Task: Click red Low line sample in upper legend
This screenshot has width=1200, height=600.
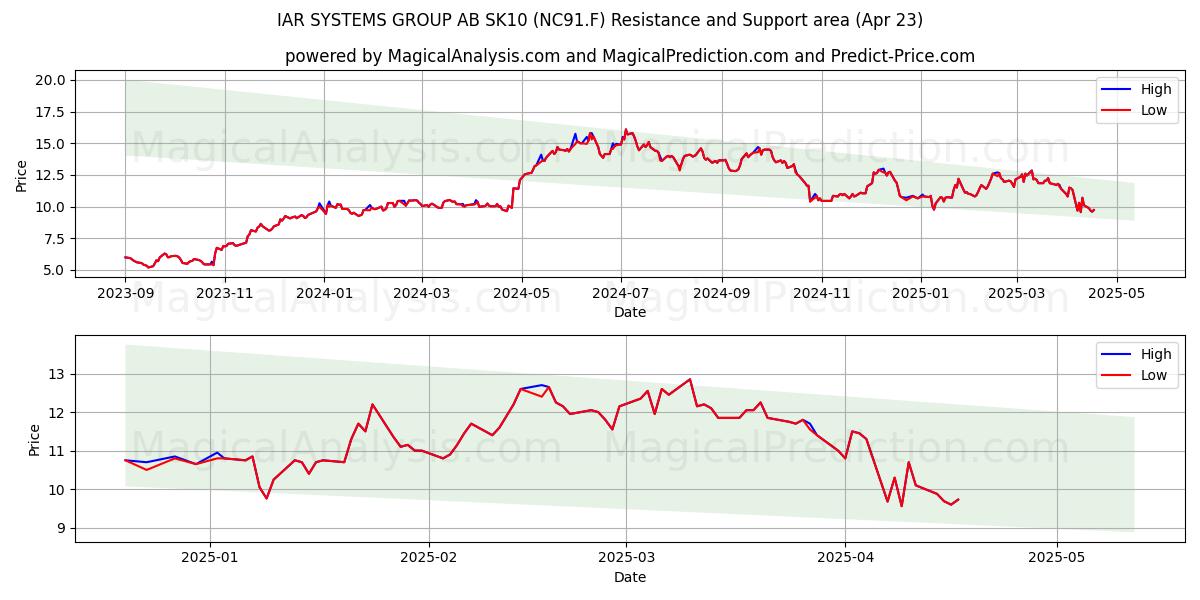Action: point(1117,110)
